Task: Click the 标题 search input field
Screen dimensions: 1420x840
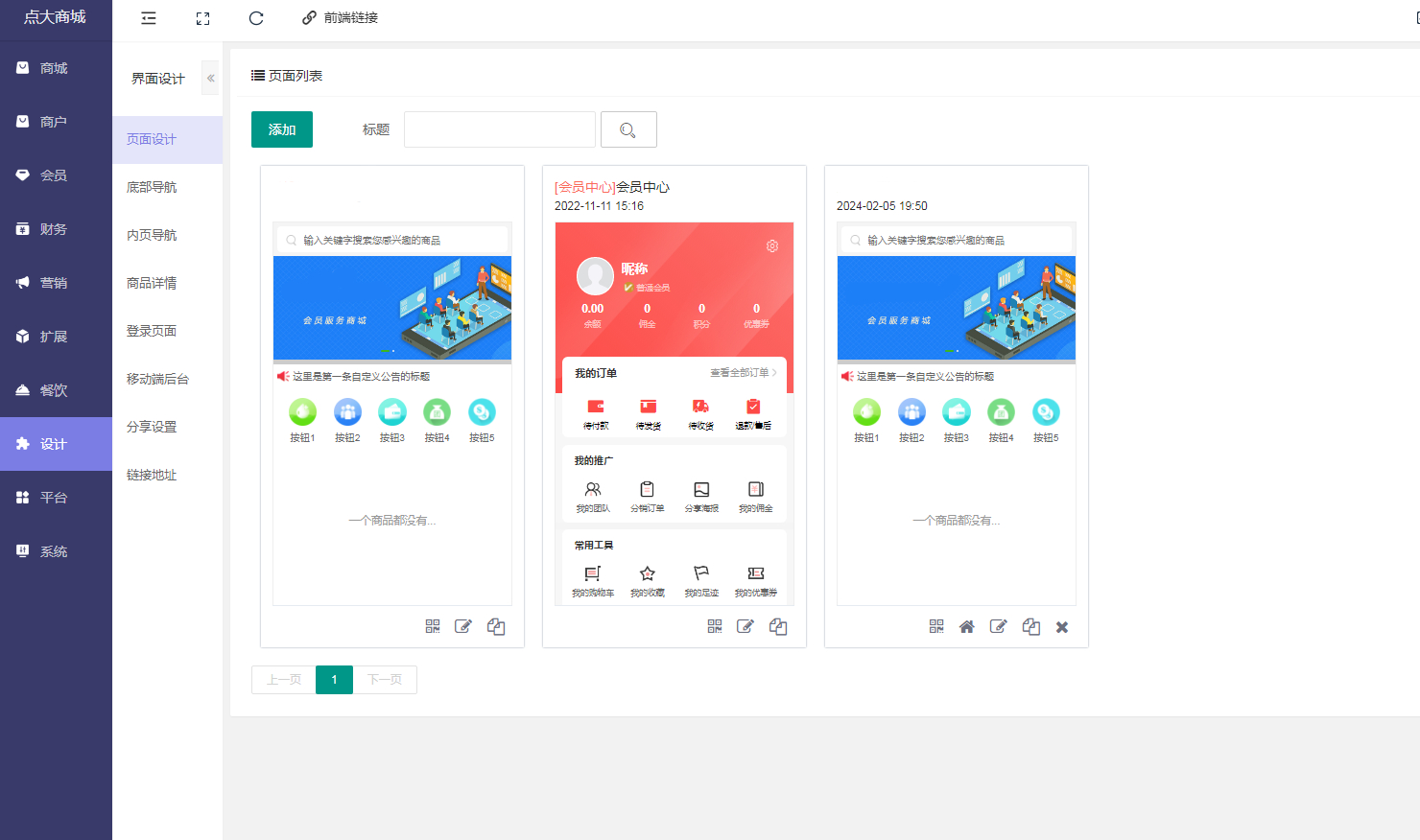Action: coord(499,128)
